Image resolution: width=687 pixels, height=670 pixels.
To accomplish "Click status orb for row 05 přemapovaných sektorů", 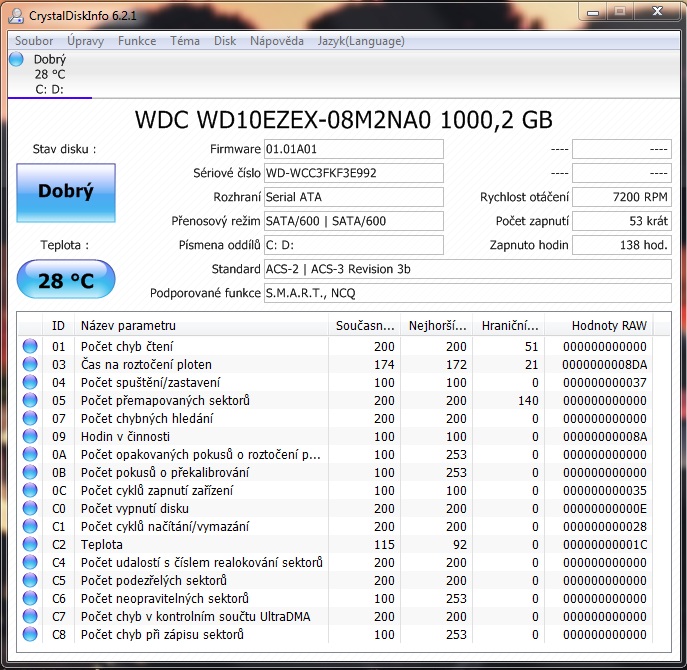I will click(30, 400).
